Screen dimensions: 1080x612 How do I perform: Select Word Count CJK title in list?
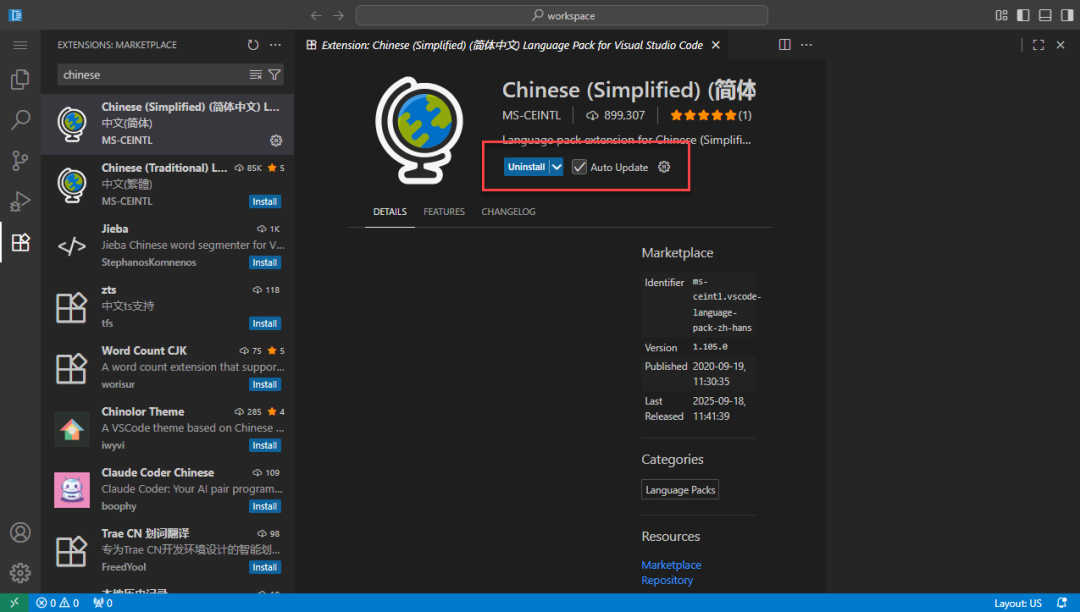(x=144, y=350)
